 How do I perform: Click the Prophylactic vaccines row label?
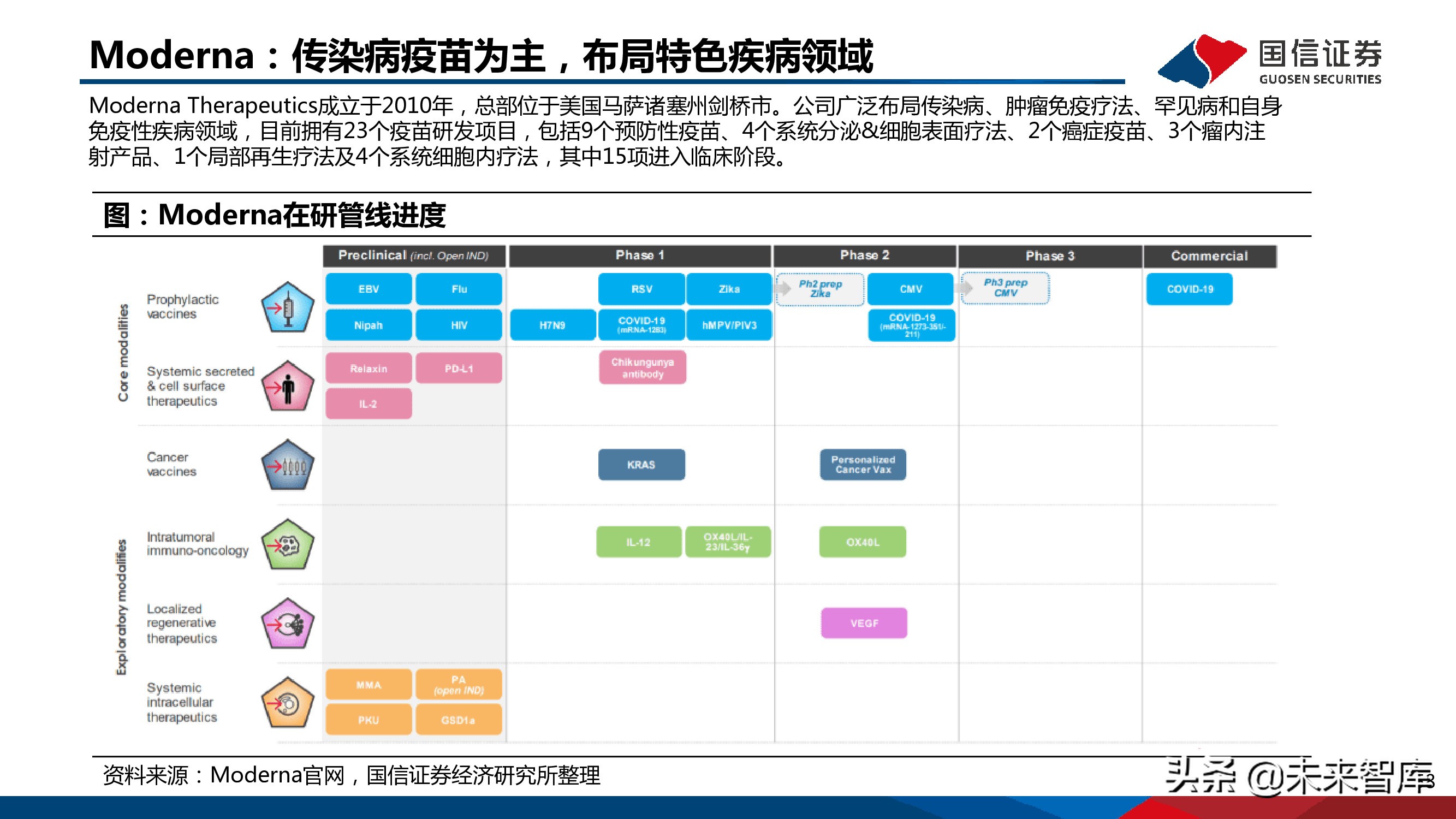182,306
